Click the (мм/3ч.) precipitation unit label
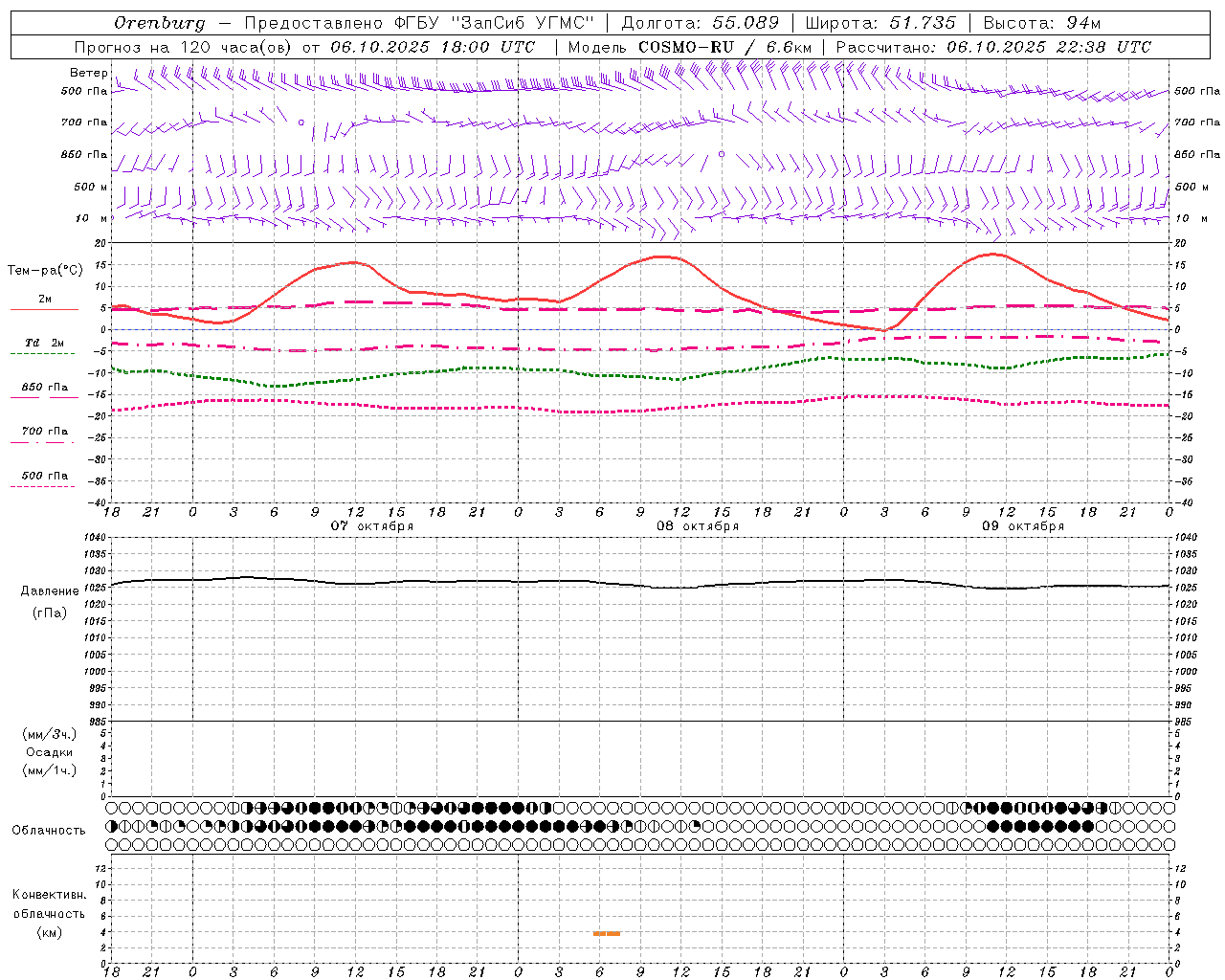1225x980 pixels. click(50, 734)
